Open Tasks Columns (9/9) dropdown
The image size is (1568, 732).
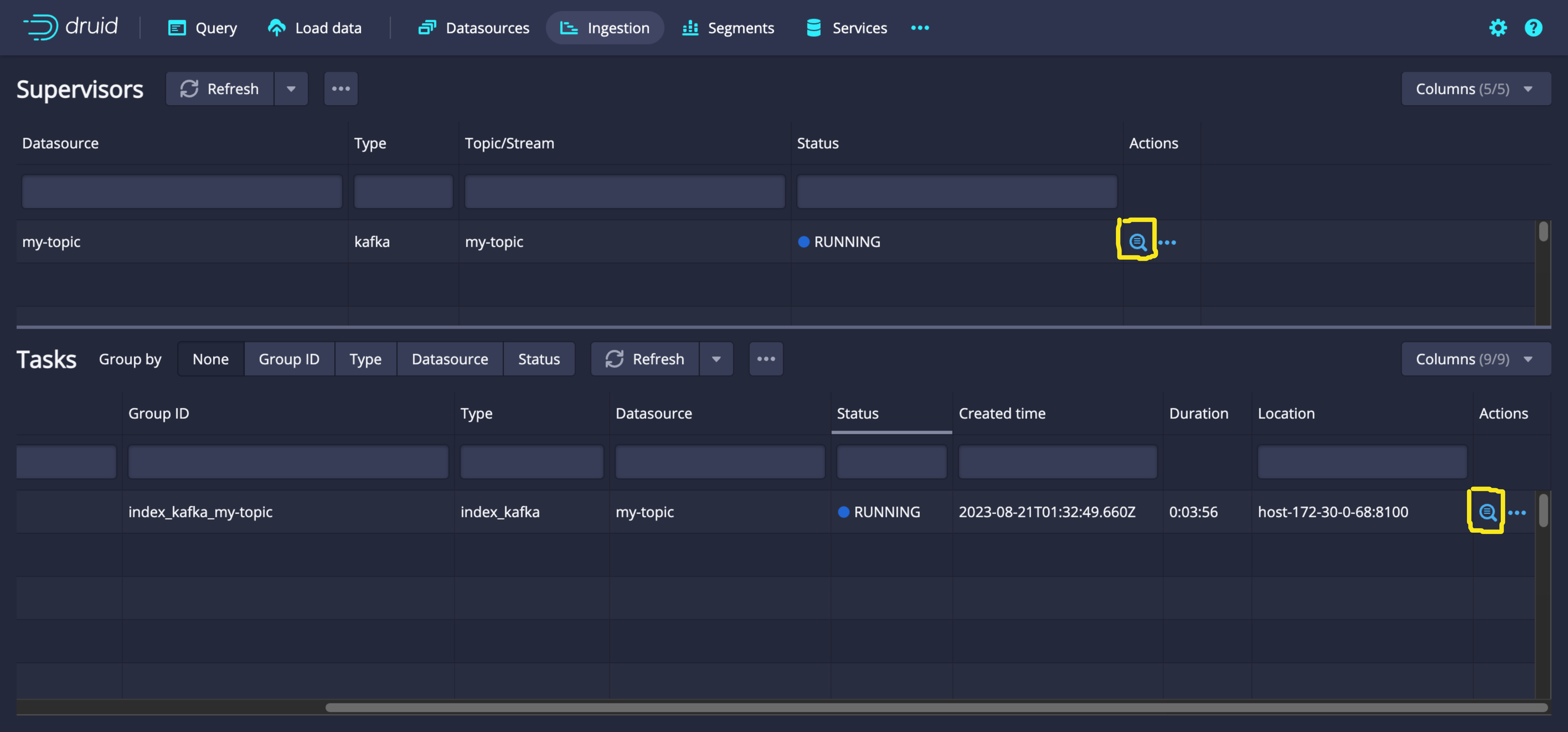point(1476,359)
